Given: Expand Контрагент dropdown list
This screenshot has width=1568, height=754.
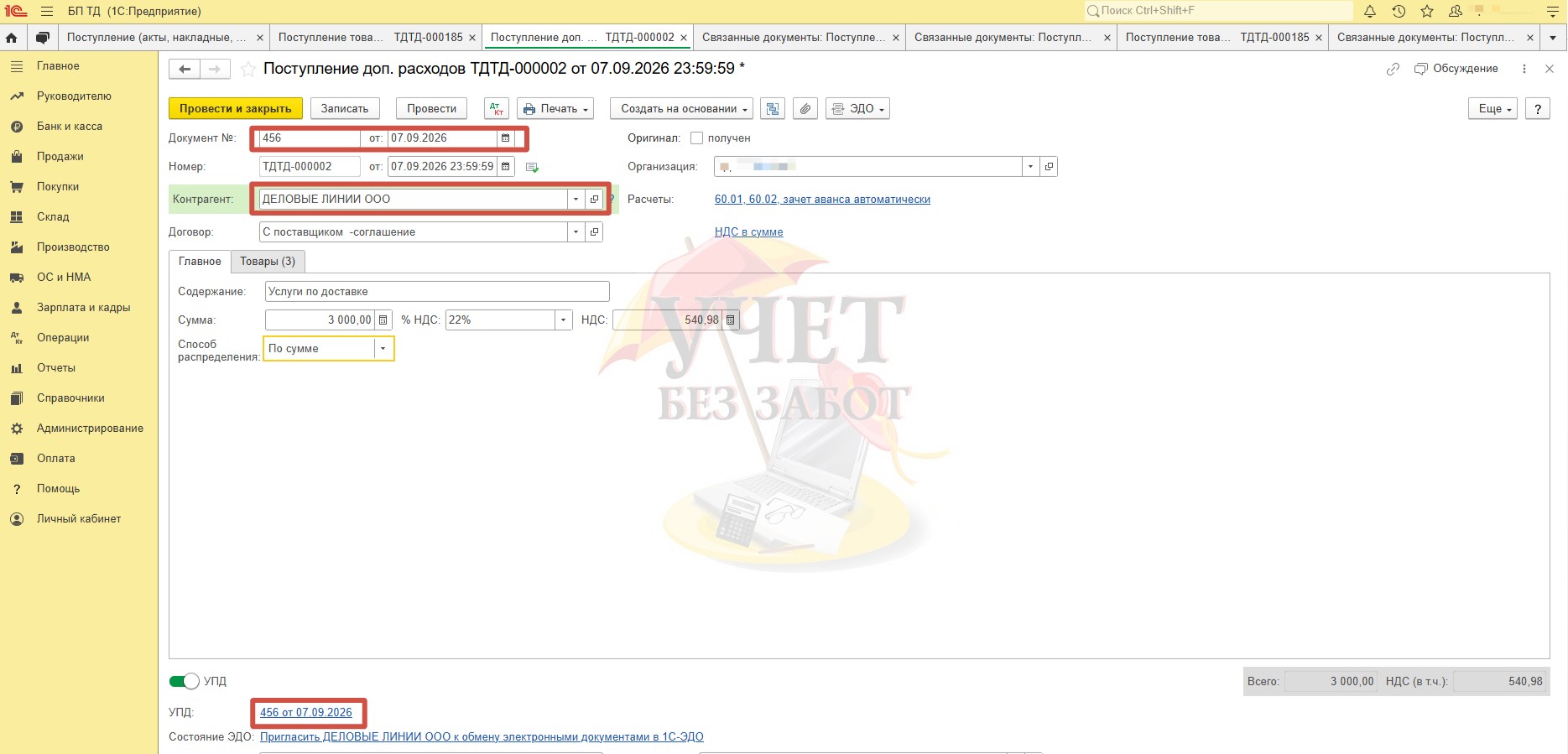Looking at the screenshot, I should coord(576,200).
